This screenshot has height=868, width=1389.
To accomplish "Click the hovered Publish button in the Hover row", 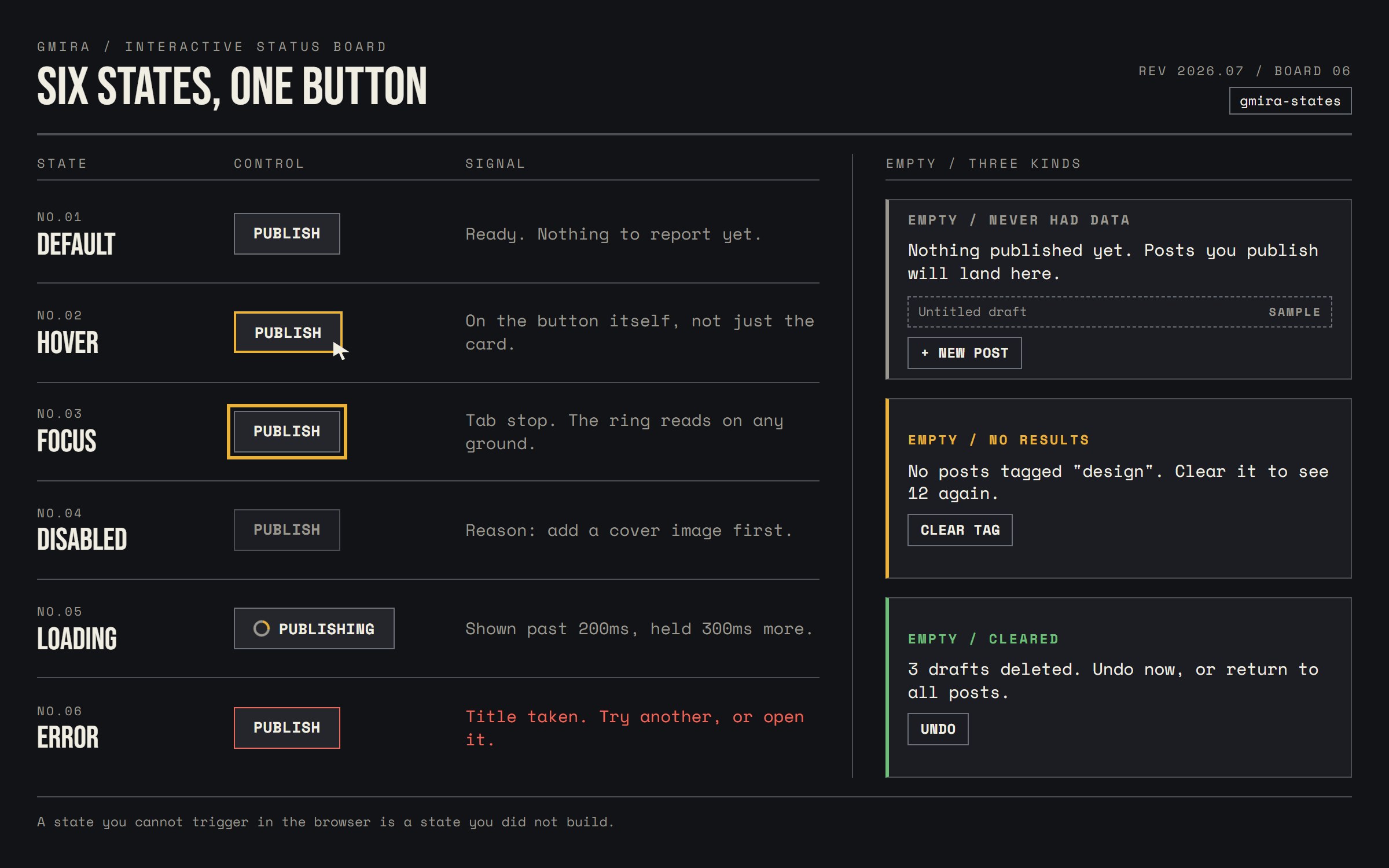I will click(x=288, y=332).
